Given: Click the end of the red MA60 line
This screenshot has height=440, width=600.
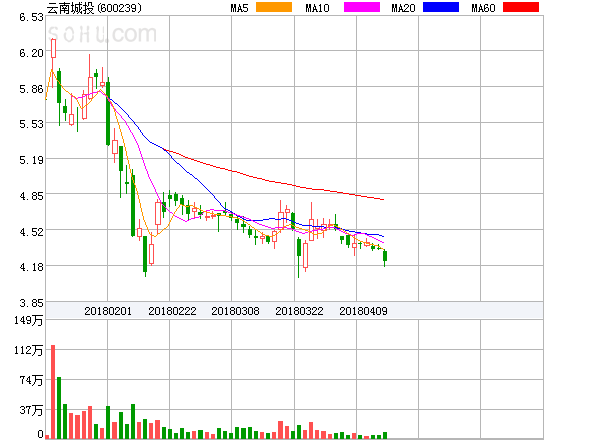Looking at the screenshot, I should click(383, 199).
